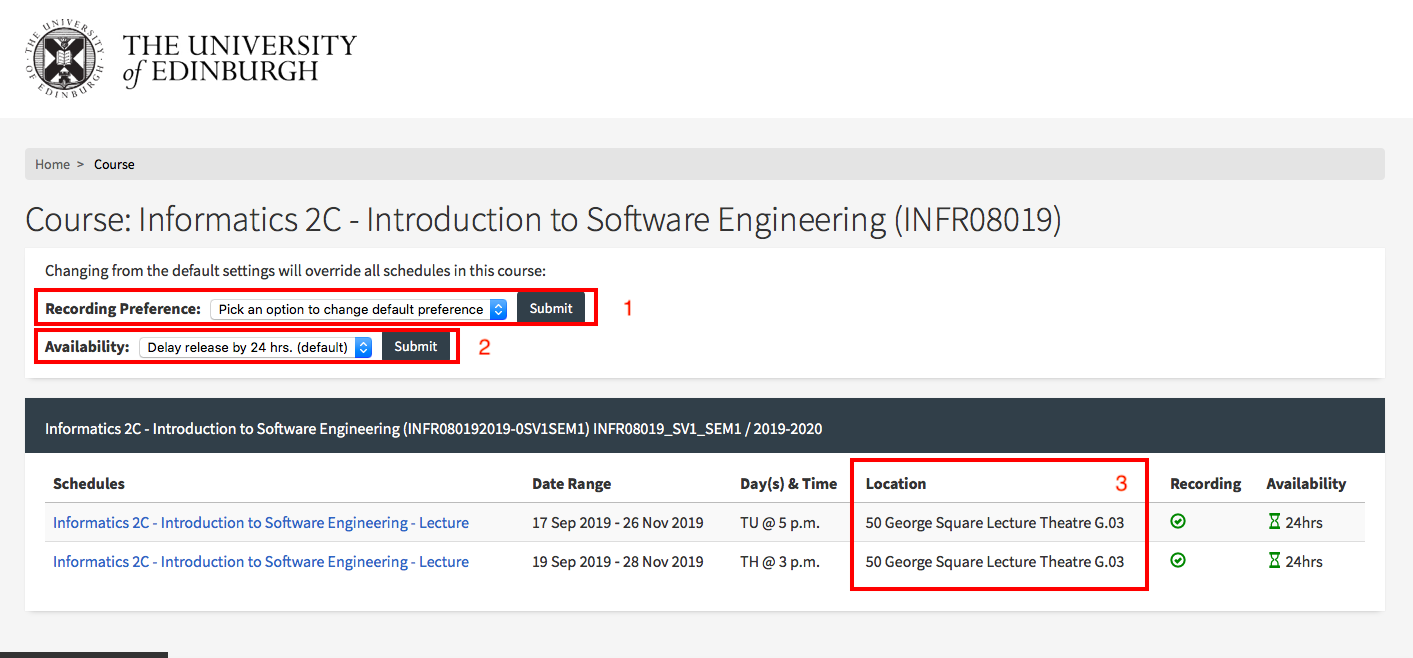
Task: Click the default settings override notice text
Action: (295, 271)
